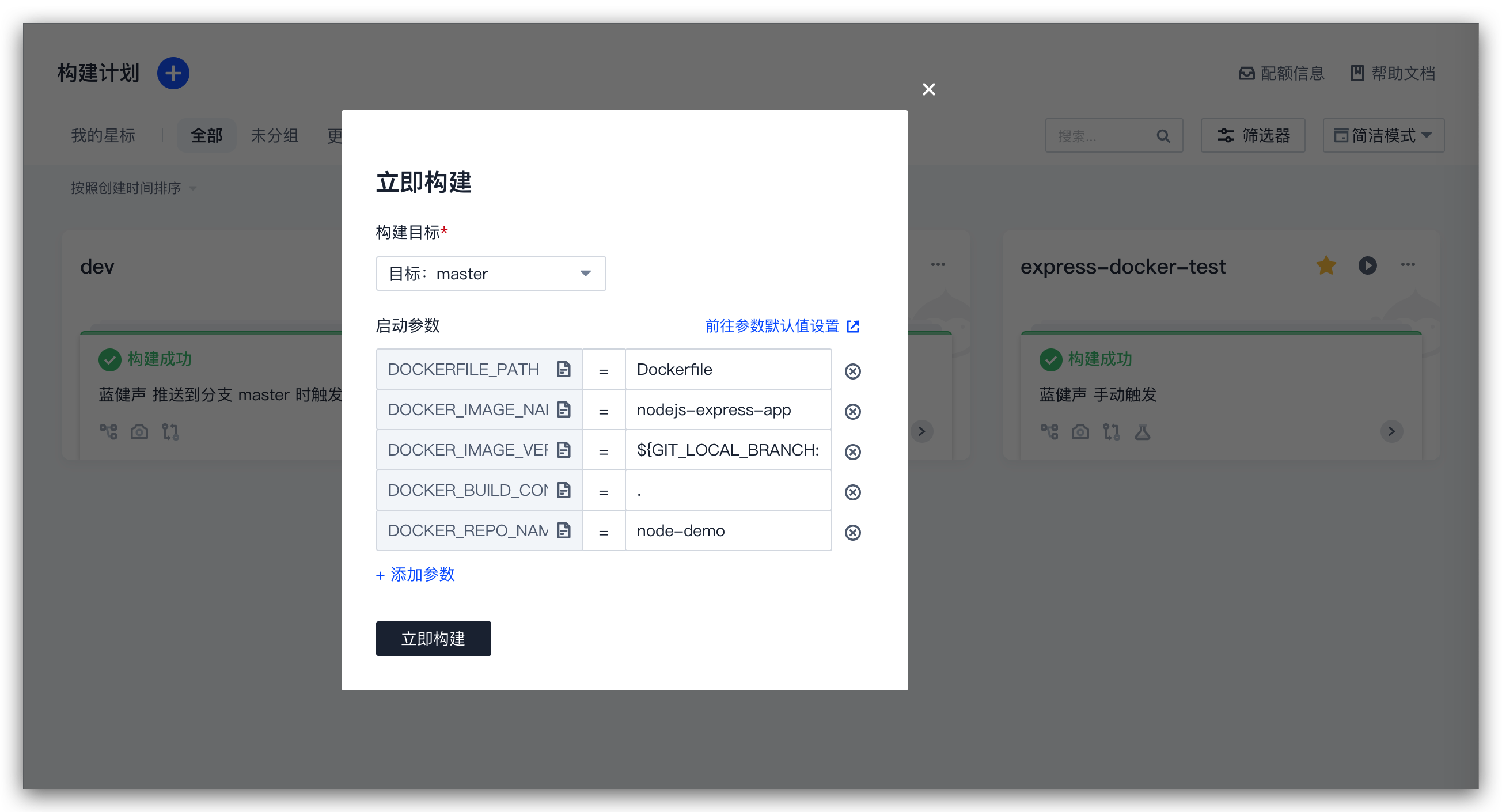Open the 目标: master target dropdown
Screen dimensions: 1502x812
click(x=490, y=274)
